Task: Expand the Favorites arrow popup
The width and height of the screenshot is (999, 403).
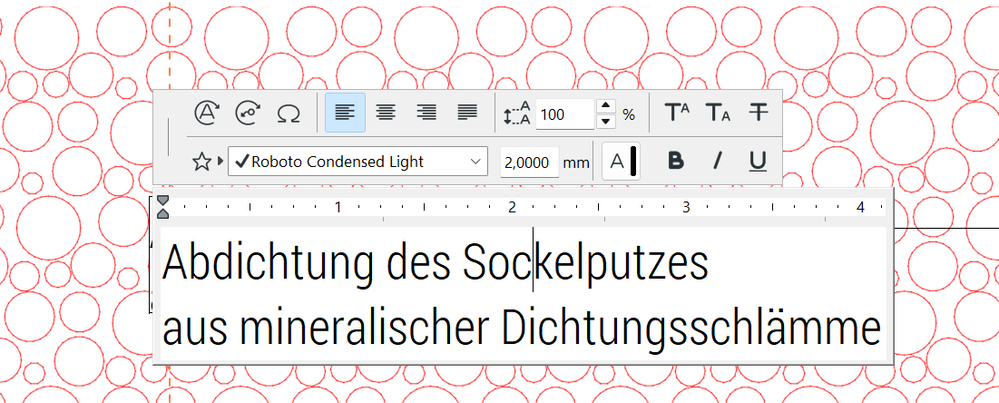Action: [220, 162]
